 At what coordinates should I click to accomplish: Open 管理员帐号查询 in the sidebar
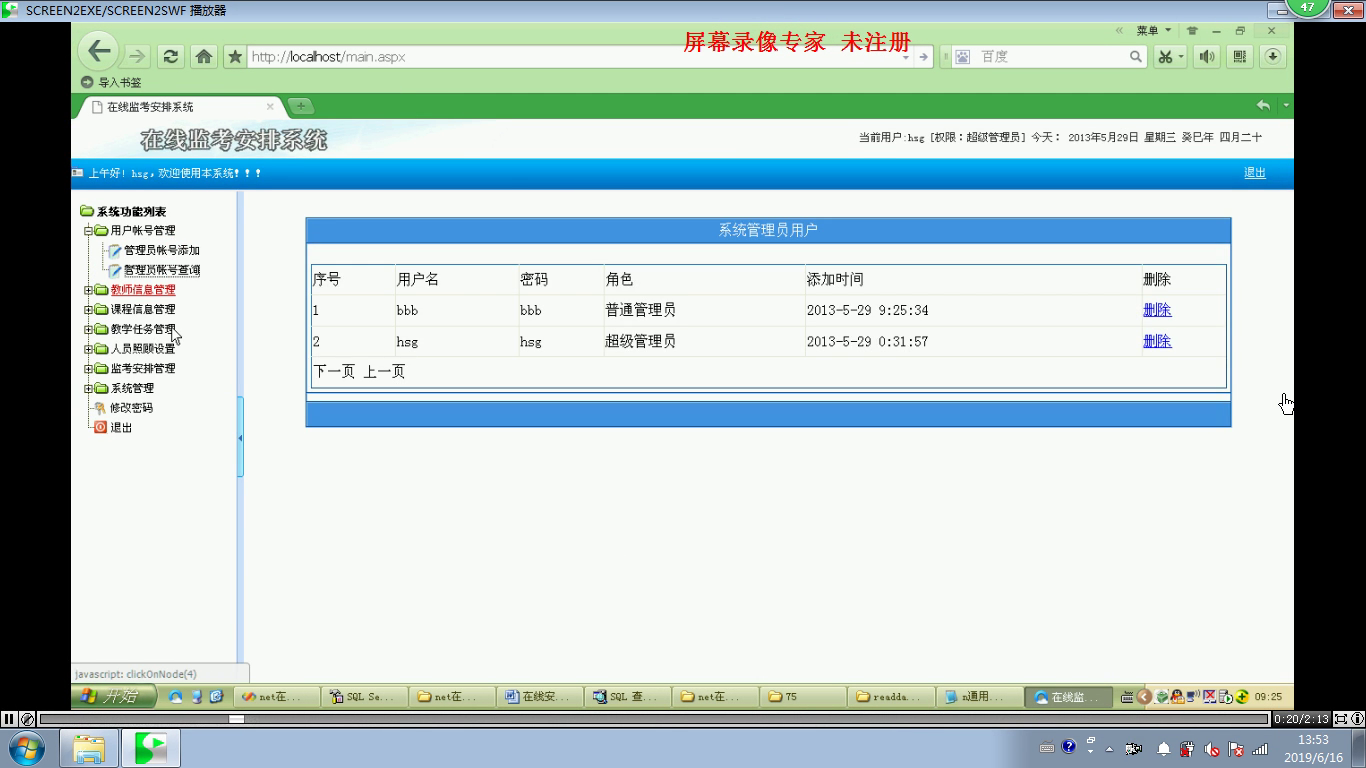pos(161,270)
